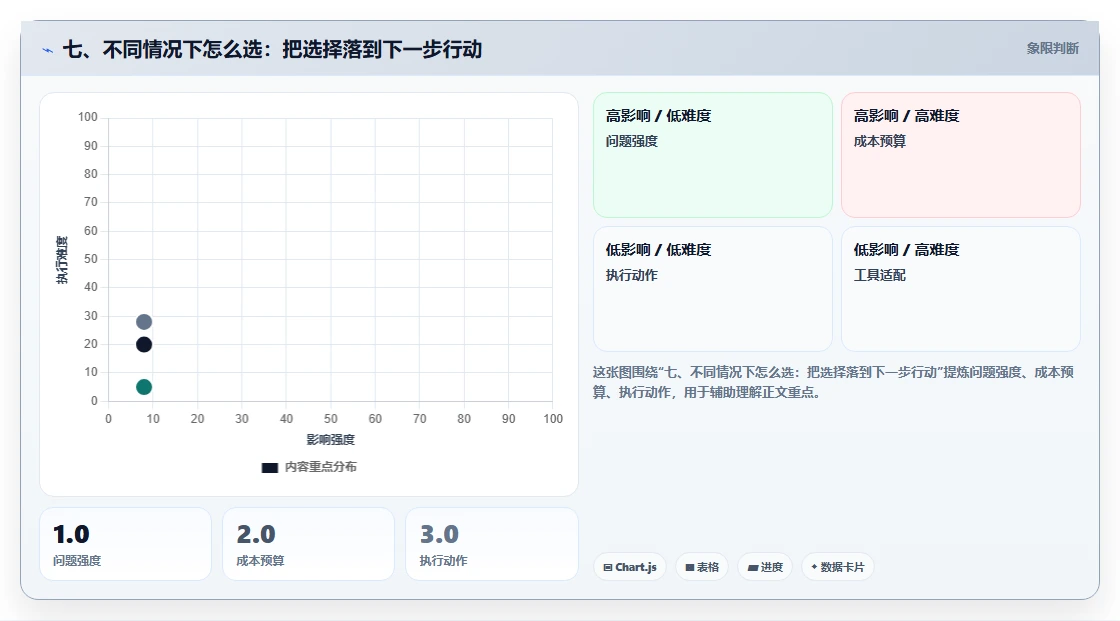1120x621 pixels.
Task: Click 成本预算 text in red quadrant card
Action: (x=879, y=141)
